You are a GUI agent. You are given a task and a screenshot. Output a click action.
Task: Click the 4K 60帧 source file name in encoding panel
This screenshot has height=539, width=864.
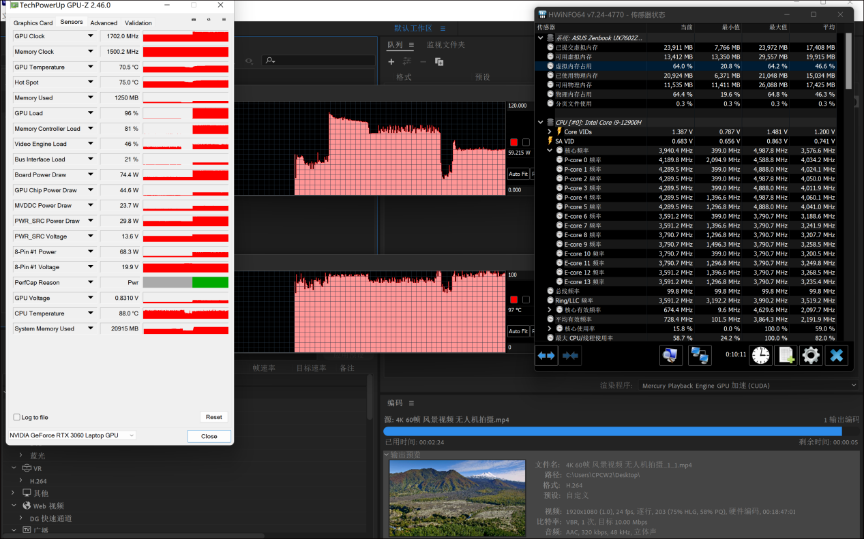[x=450, y=420]
